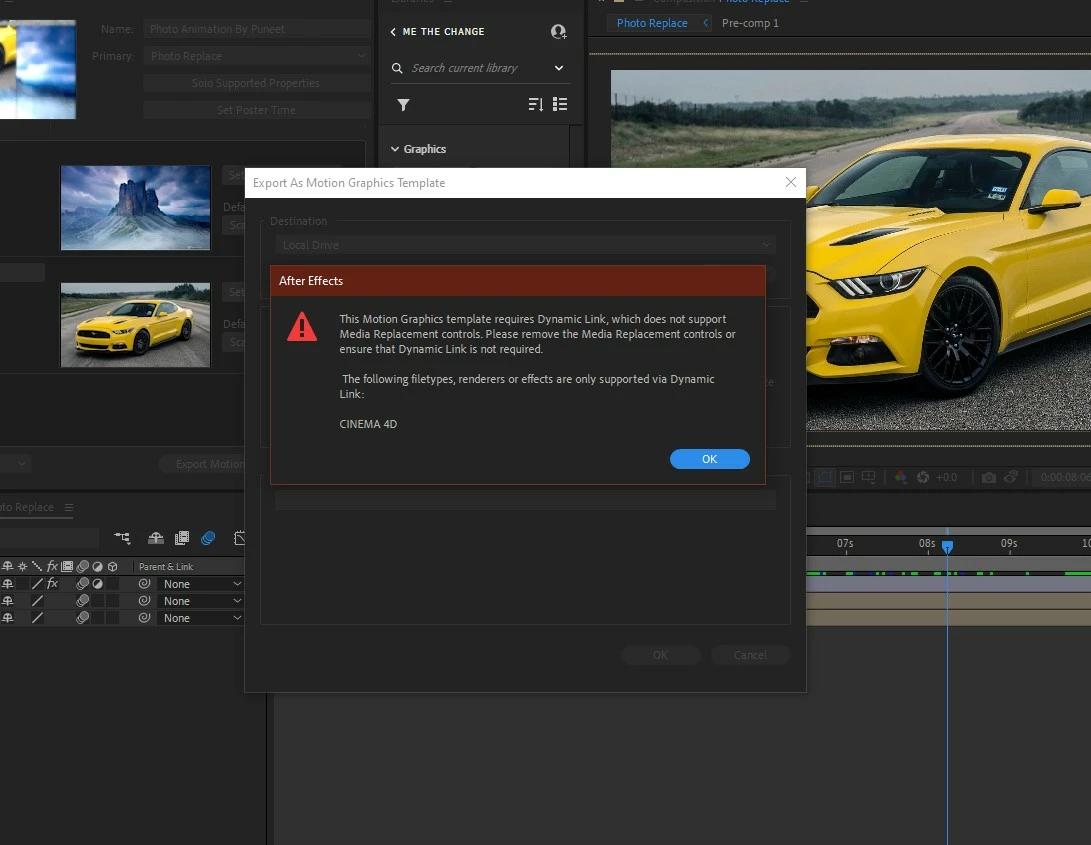Viewport: 1091px width, 845px height.
Task: Click the template Name input field
Action: pos(257,29)
